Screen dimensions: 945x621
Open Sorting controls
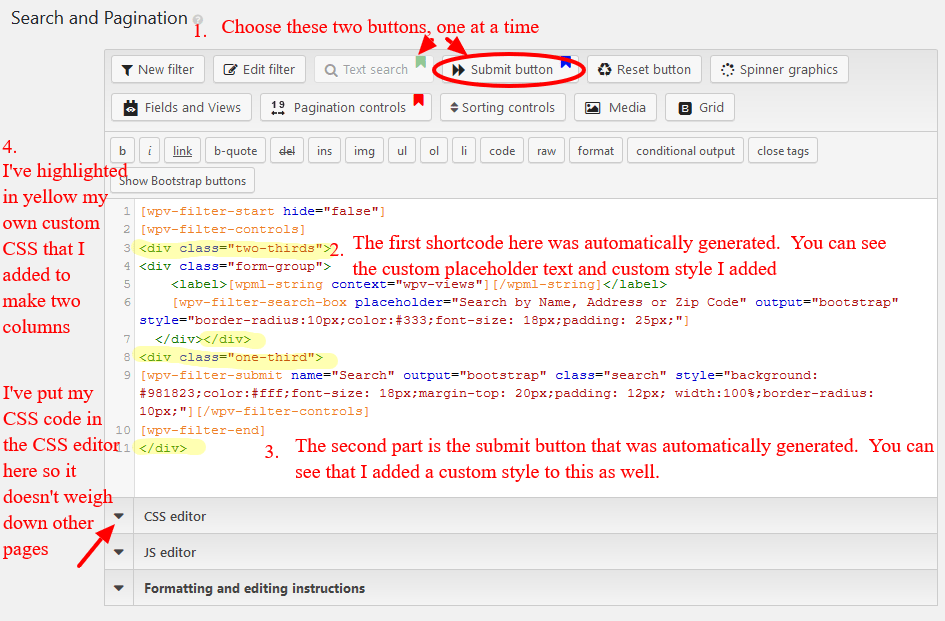(x=502, y=107)
